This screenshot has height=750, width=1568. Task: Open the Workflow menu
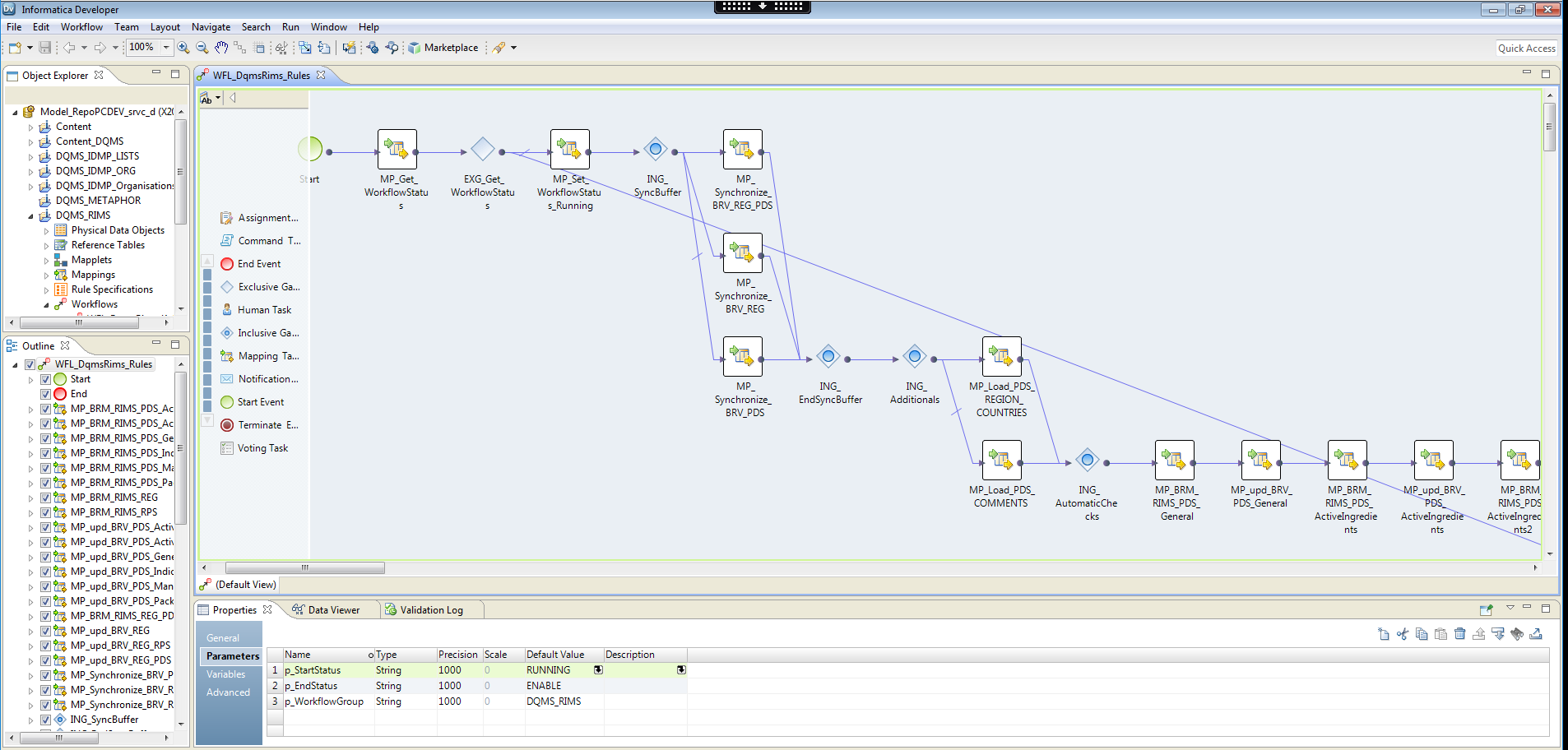[x=81, y=27]
